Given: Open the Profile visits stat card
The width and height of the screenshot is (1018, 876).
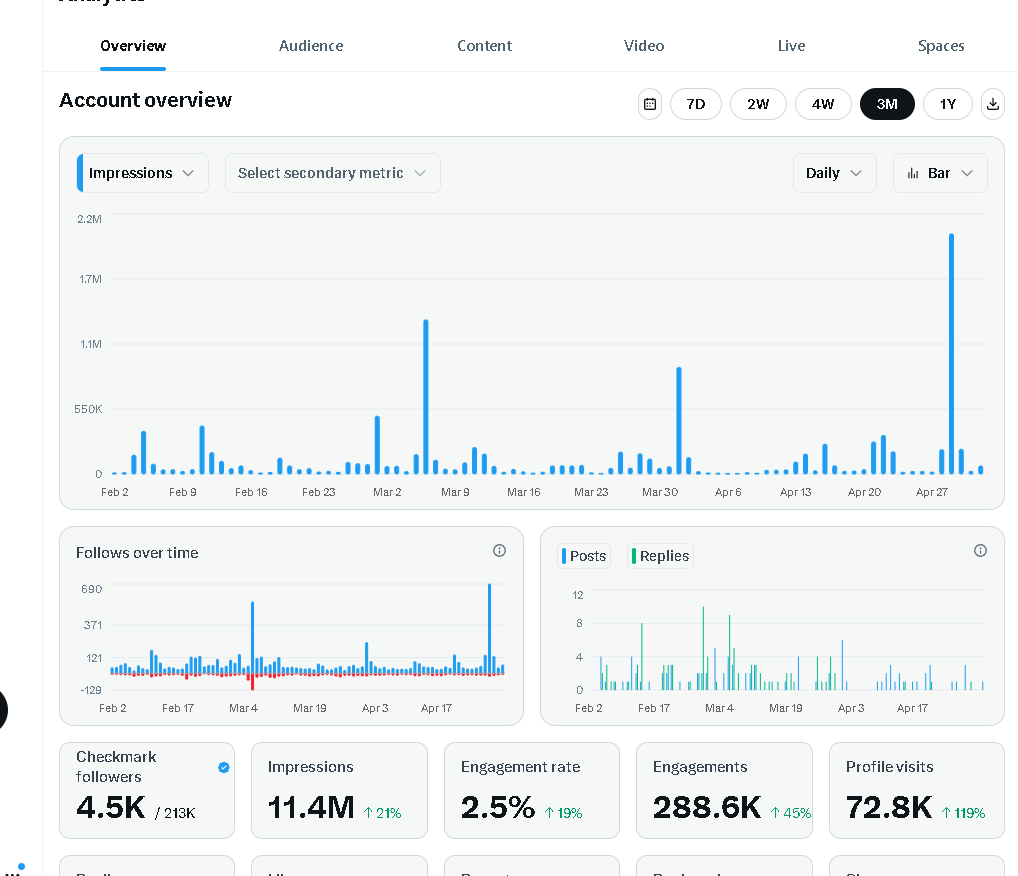Looking at the screenshot, I should (x=917, y=790).
